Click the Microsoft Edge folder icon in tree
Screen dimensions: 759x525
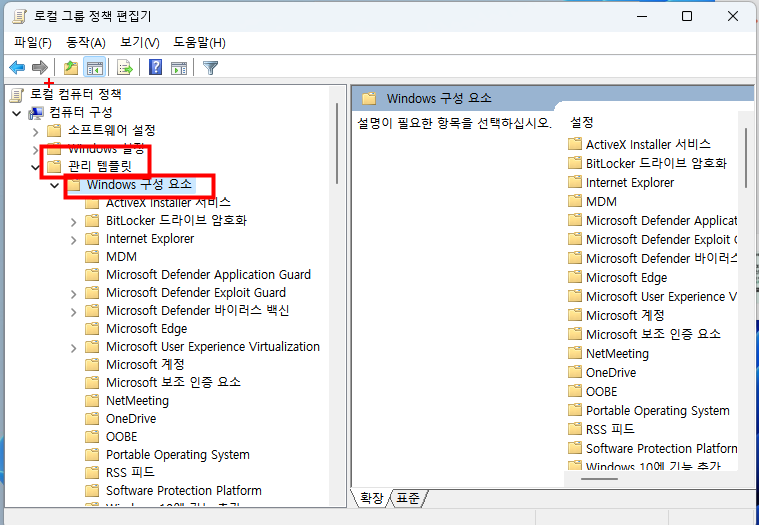92,329
